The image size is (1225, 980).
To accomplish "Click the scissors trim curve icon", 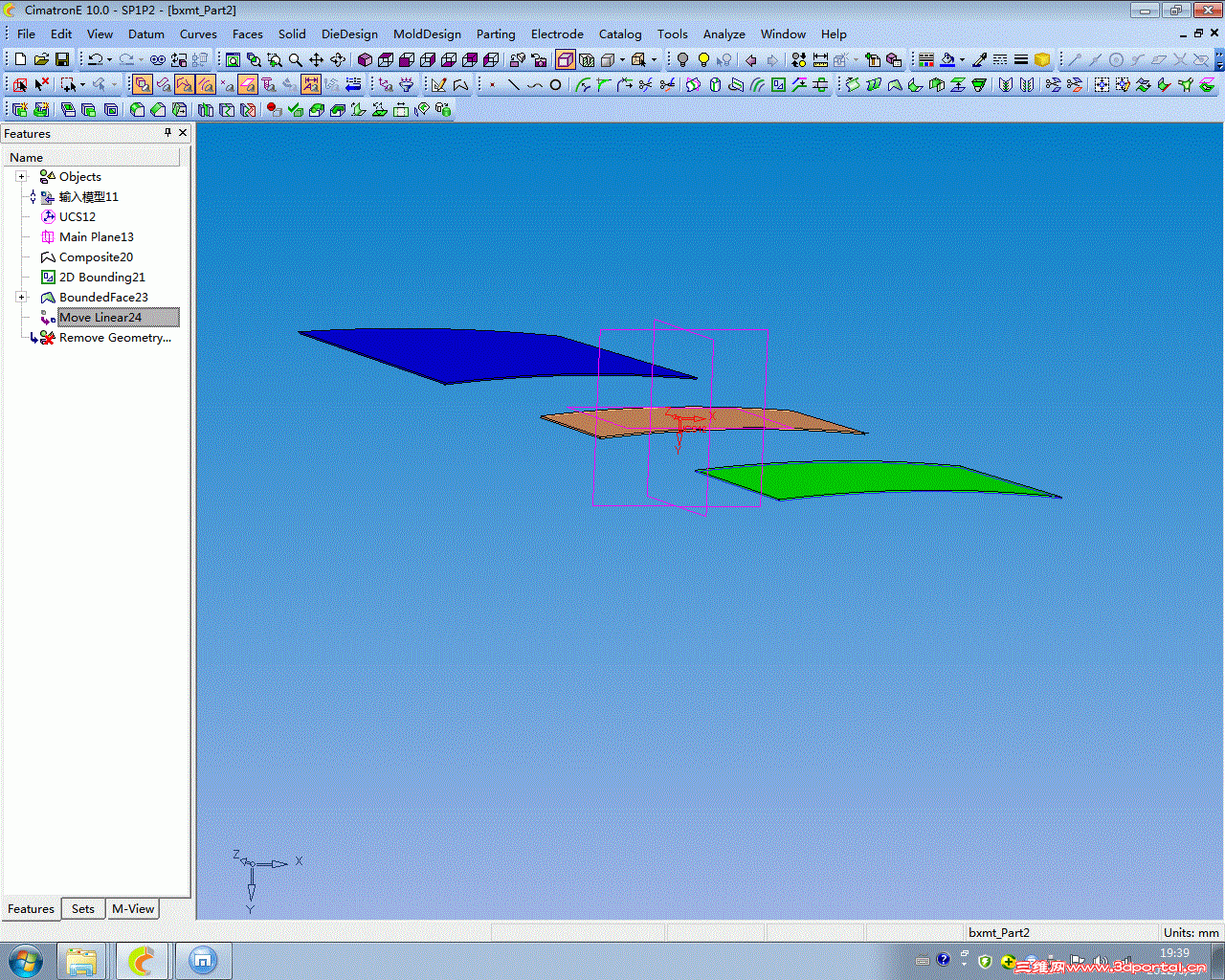I will [646, 84].
